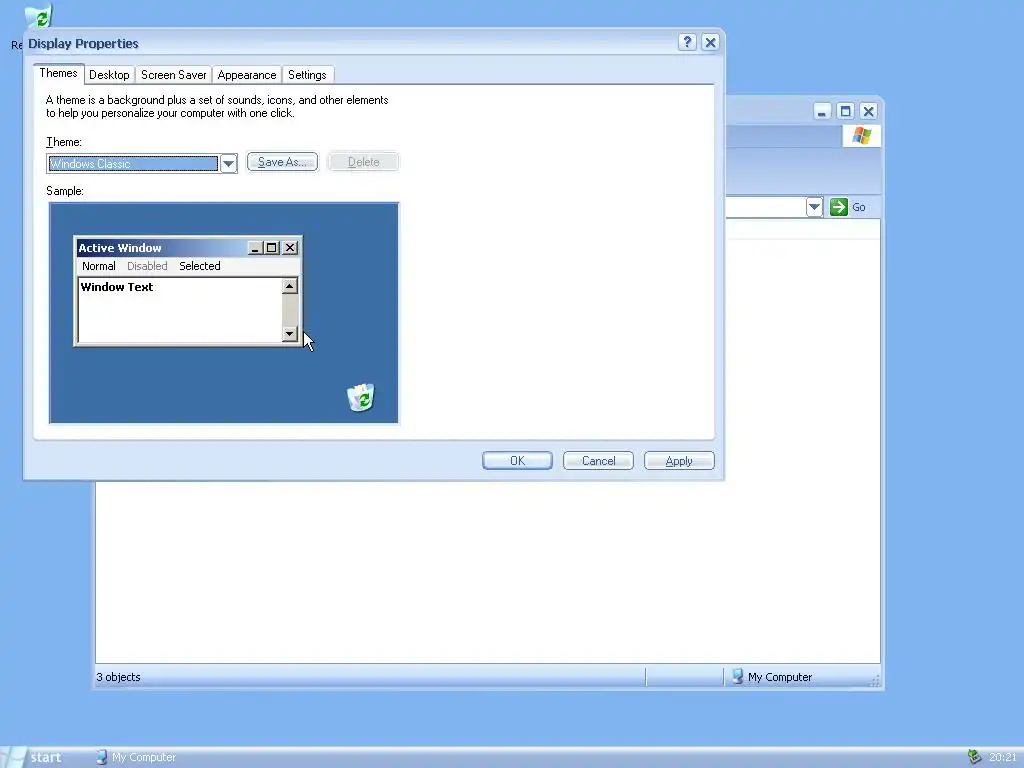
Task: Click Window Text in the sample
Action: pyautogui.click(x=117, y=287)
